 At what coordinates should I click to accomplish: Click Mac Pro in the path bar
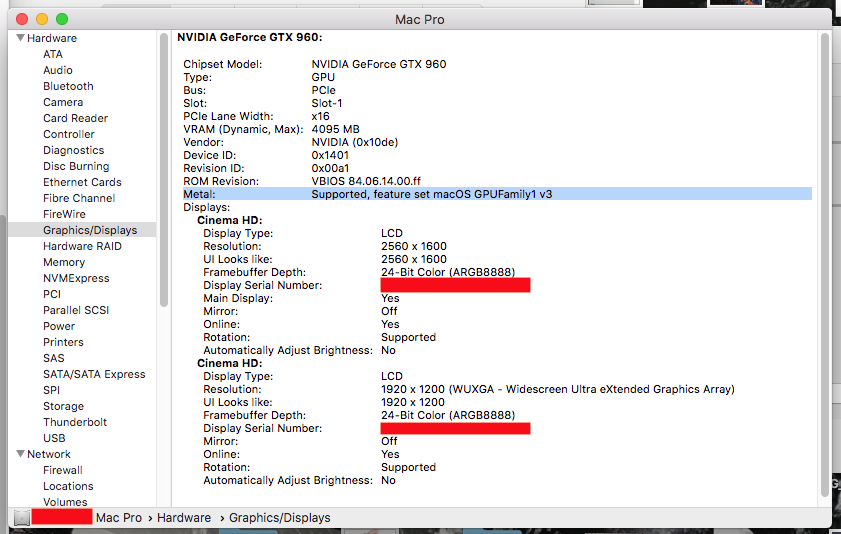(119, 518)
